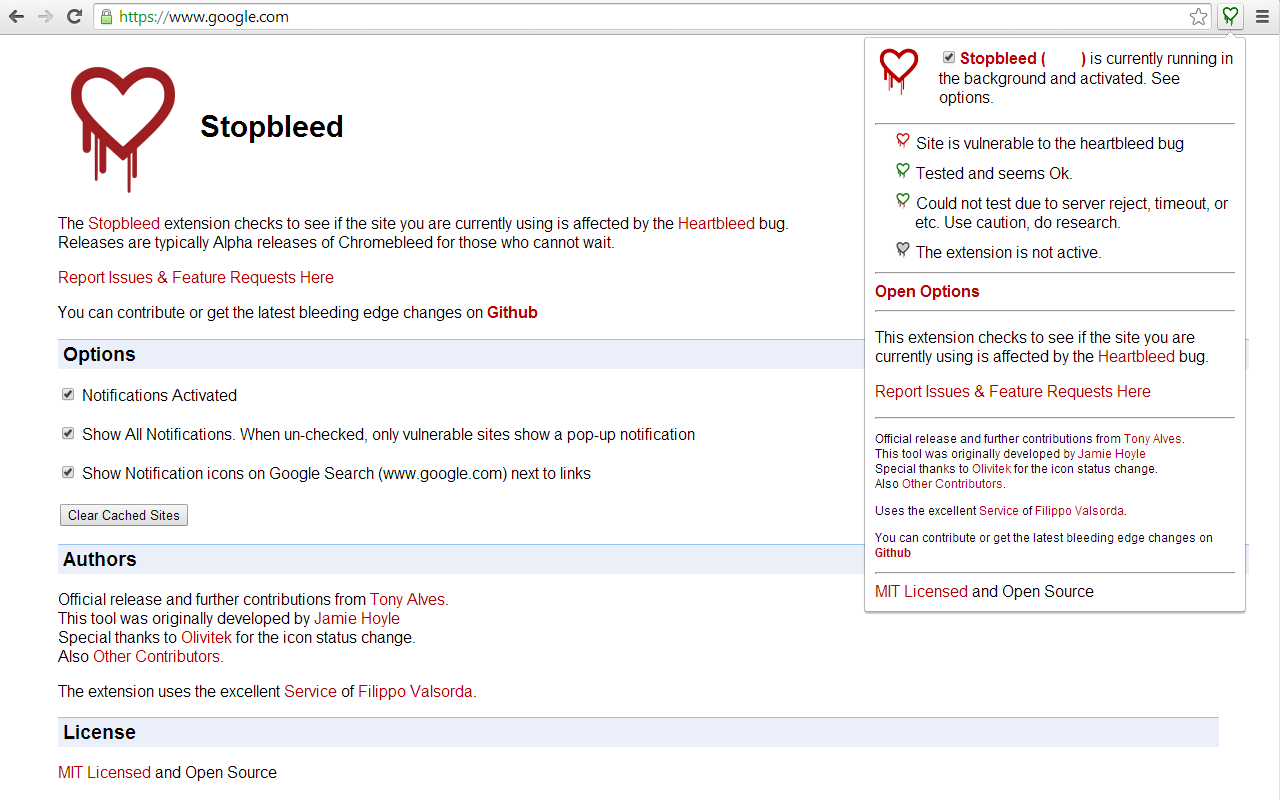Click the Authors section heading
The height and width of the screenshot is (800, 1280).
[100, 560]
